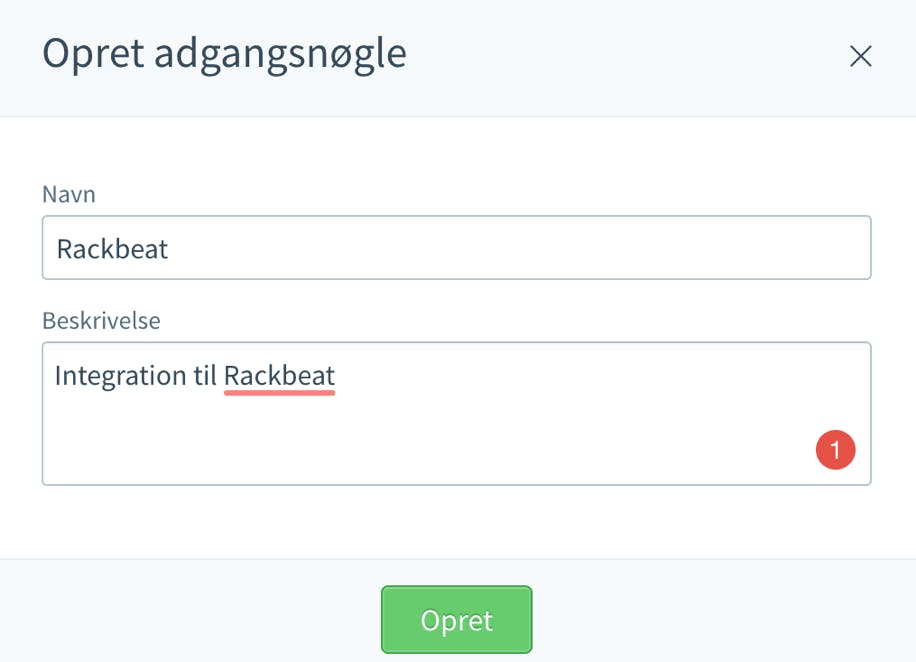Screen dimensions: 916x662
Task: Click the underlined word Rackbeat in description
Action: click(x=279, y=375)
